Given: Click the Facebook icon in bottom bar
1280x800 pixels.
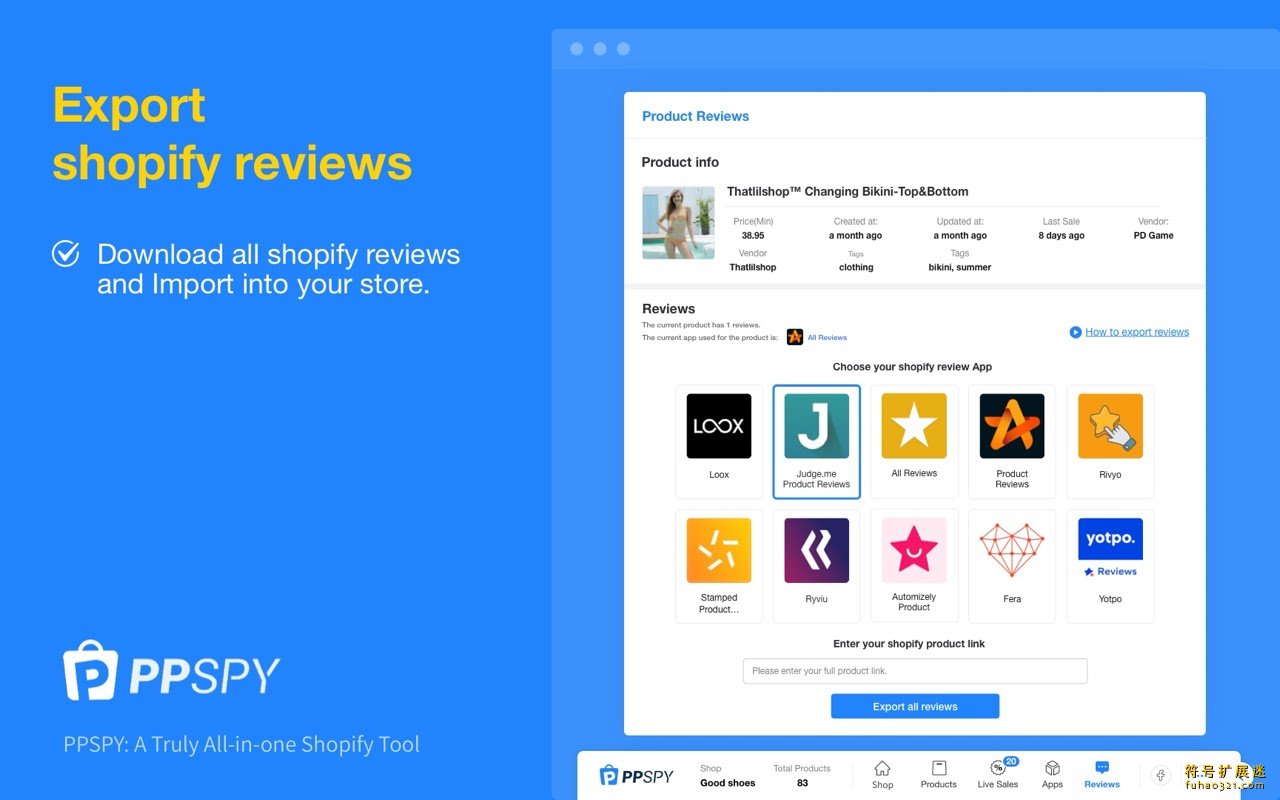Looking at the screenshot, I should click(1161, 775).
